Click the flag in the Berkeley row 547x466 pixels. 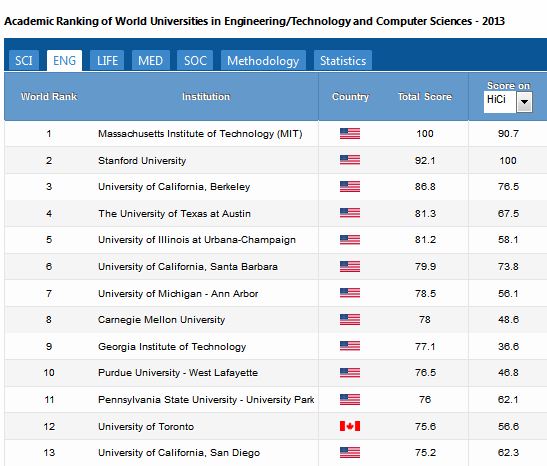pyautogui.click(x=350, y=187)
